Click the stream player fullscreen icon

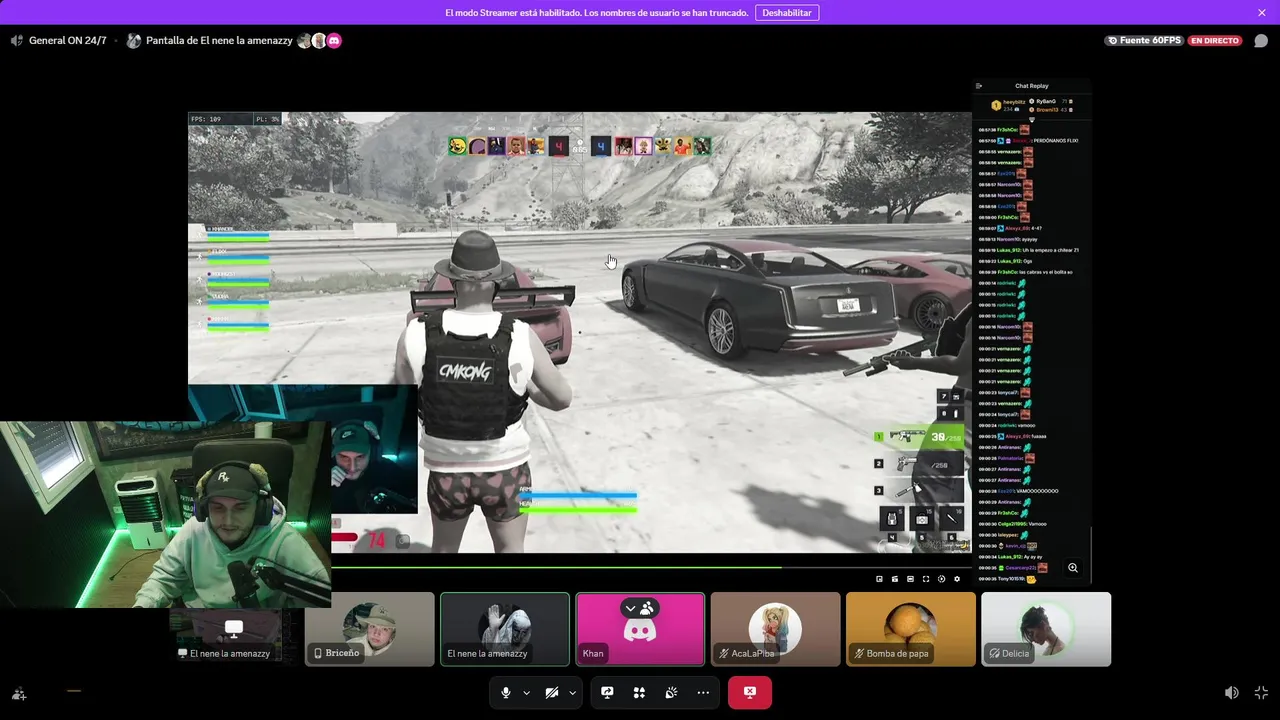pyautogui.click(x=926, y=579)
